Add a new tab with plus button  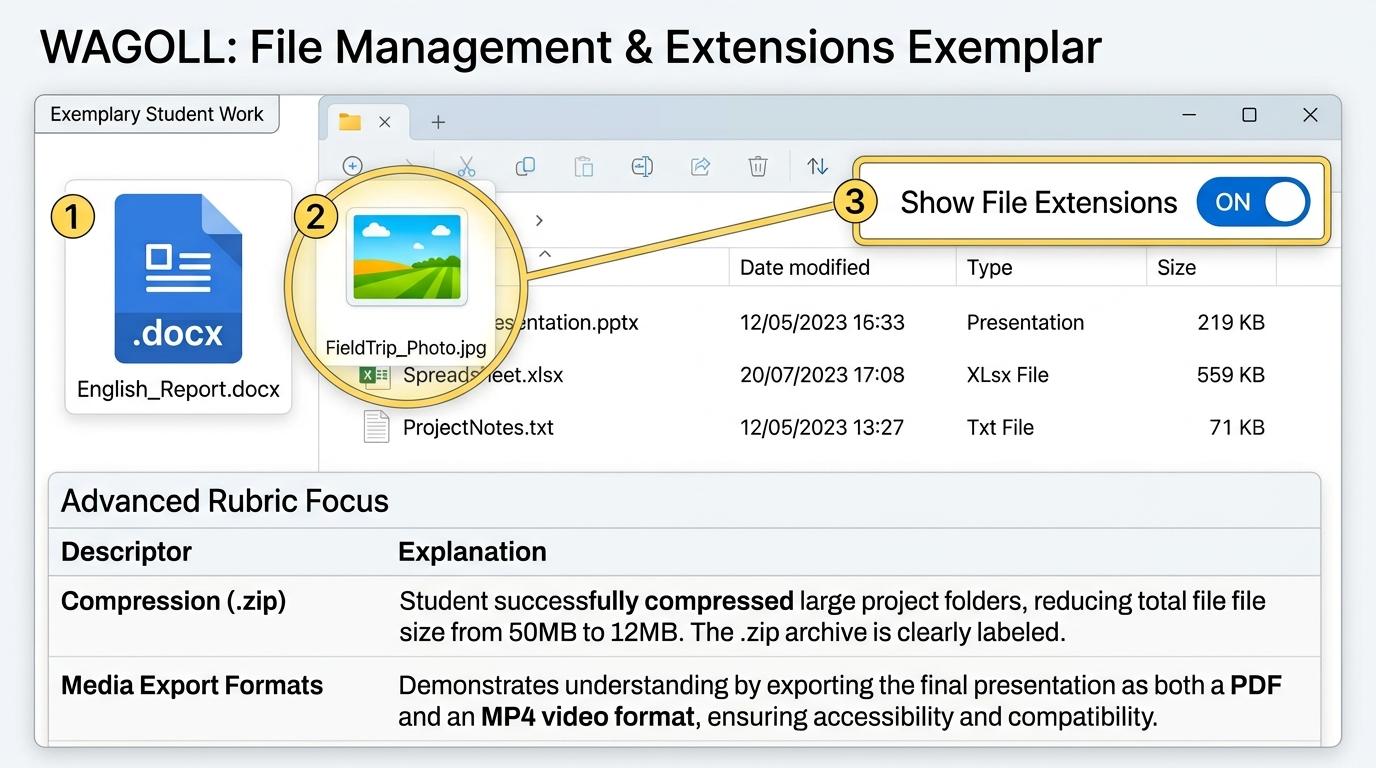point(438,122)
